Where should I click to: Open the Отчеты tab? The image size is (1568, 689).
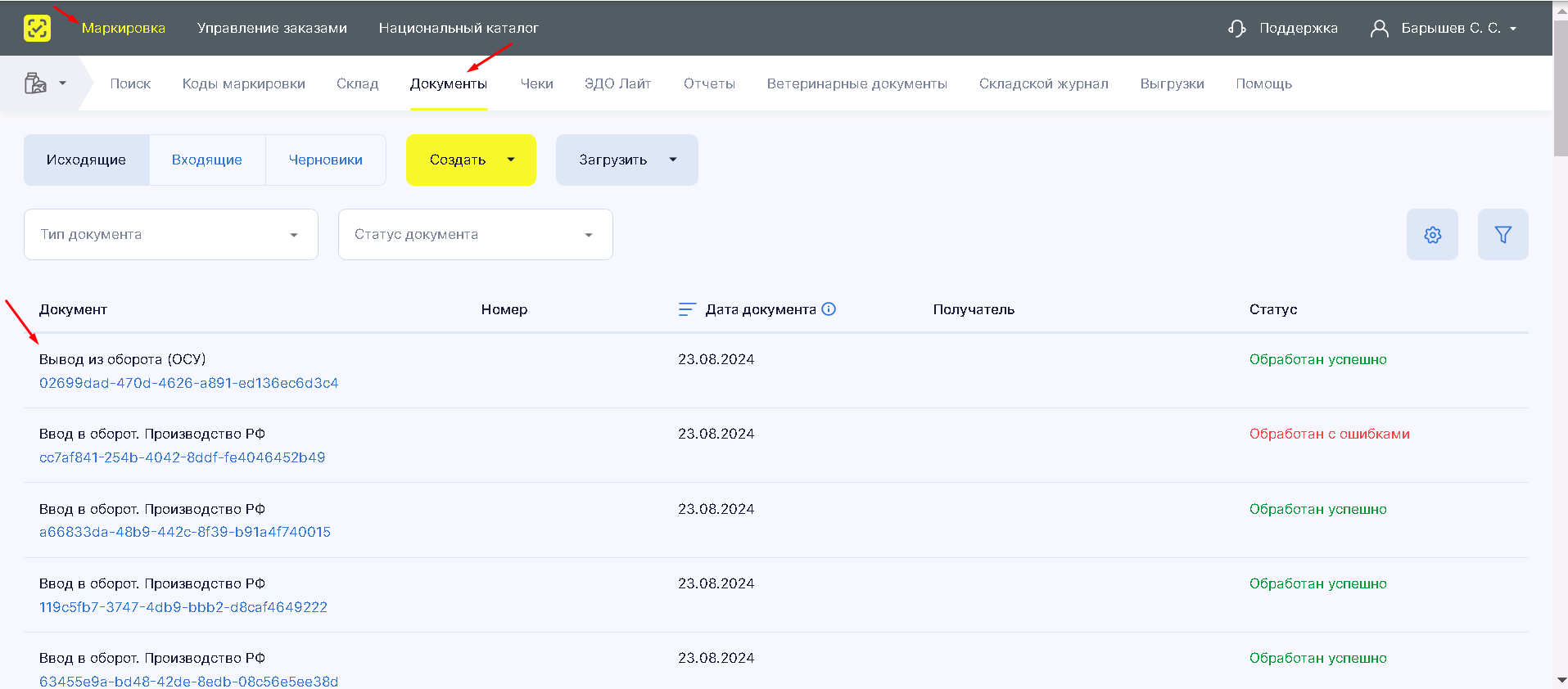click(709, 83)
